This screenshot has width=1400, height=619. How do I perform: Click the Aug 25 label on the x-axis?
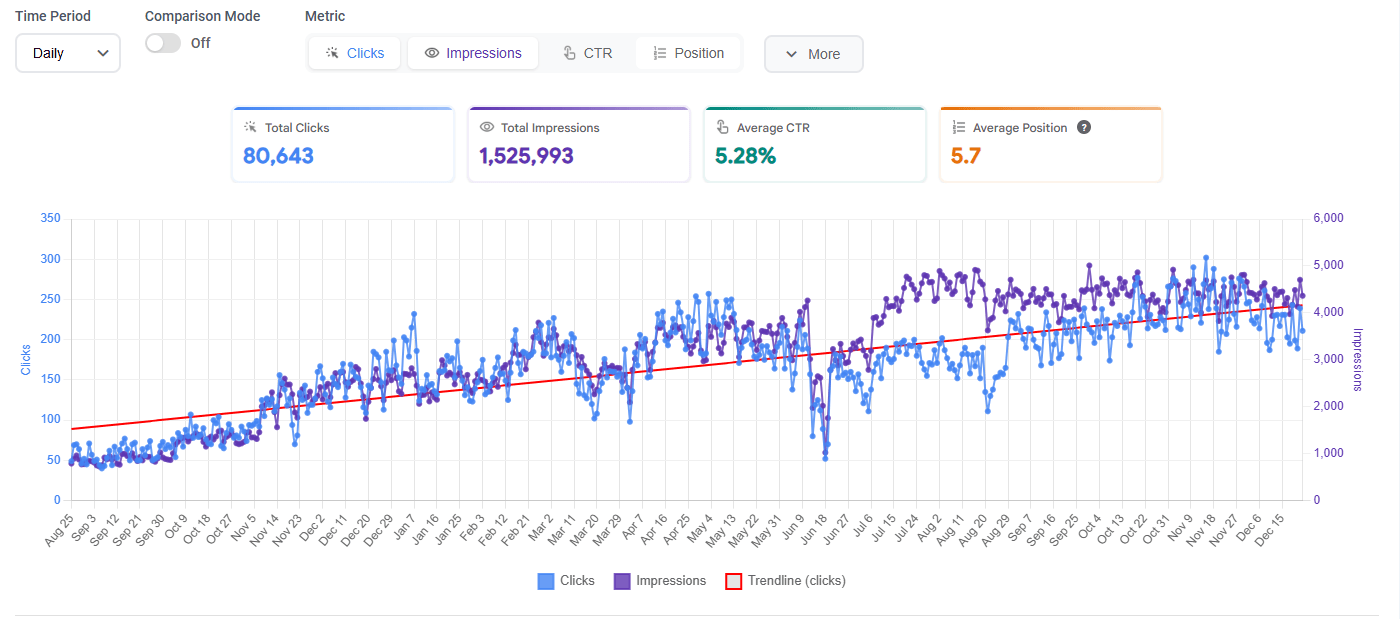(59, 529)
